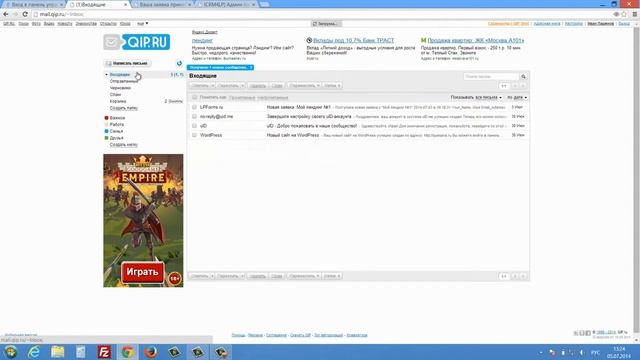Viewport: 640px width, 360px height.
Task: Click the bookmark star in address bar
Action: point(624,14)
